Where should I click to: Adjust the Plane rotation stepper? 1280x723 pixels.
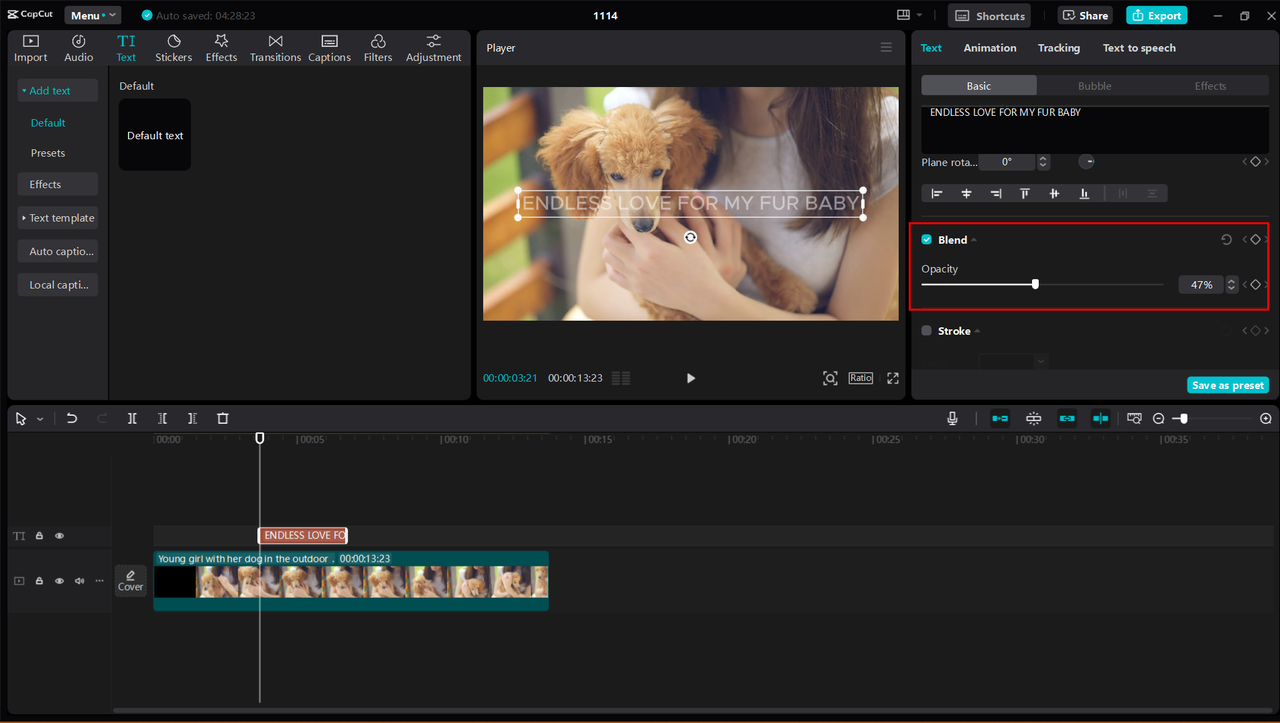tap(1043, 162)
